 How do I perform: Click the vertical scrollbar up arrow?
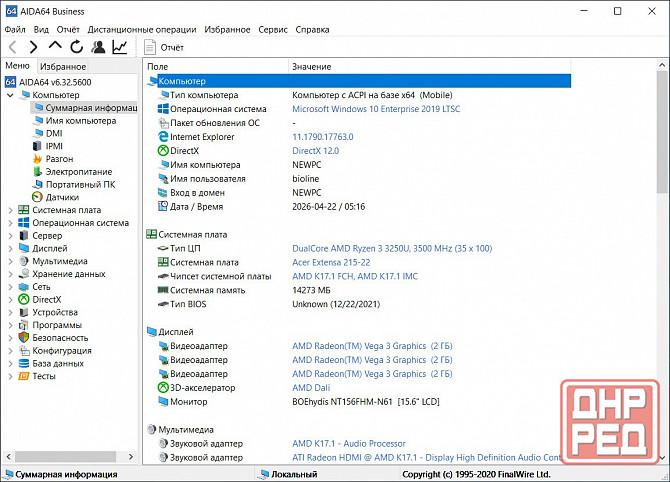(662, 65)
